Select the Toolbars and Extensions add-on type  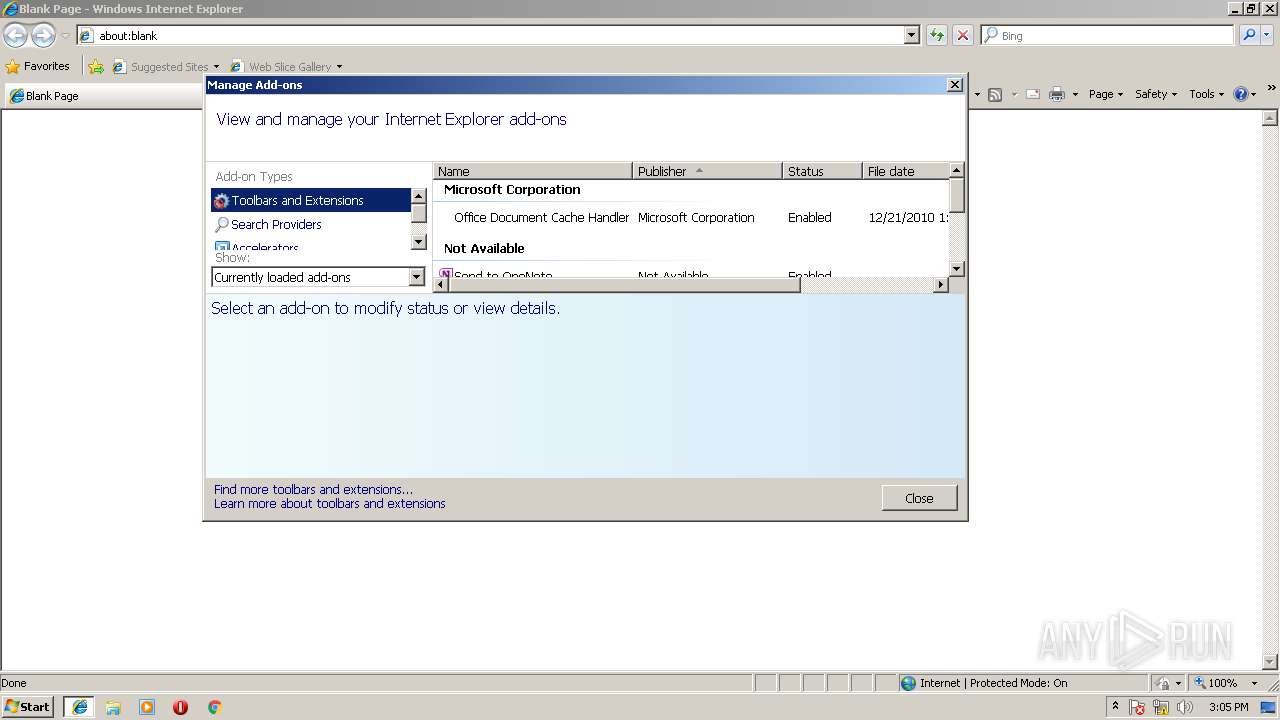pyautogui.click(x=311, y=200)
